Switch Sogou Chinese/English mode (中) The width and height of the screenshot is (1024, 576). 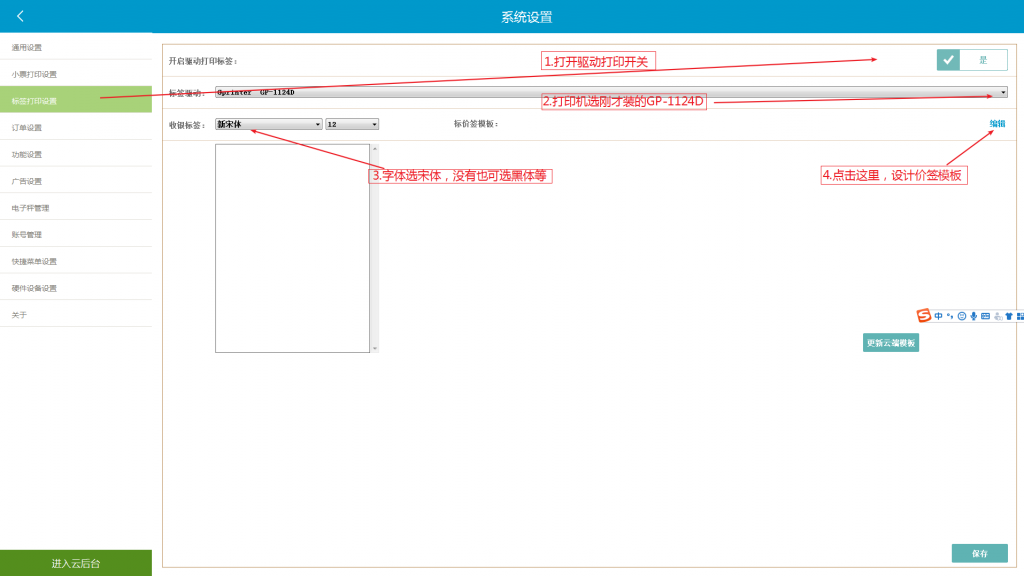click(938, 316)
